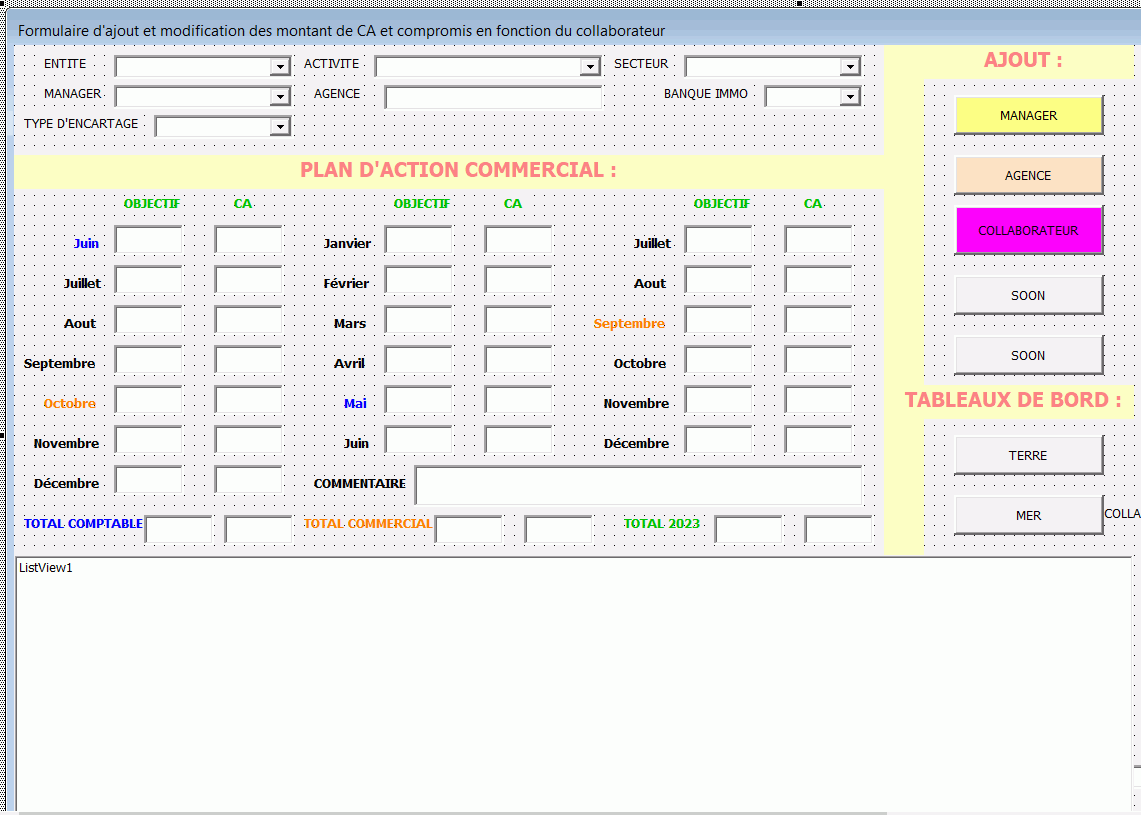
Task: Click the second TOTAL COMPTABLE field
Action: point(259,530)
